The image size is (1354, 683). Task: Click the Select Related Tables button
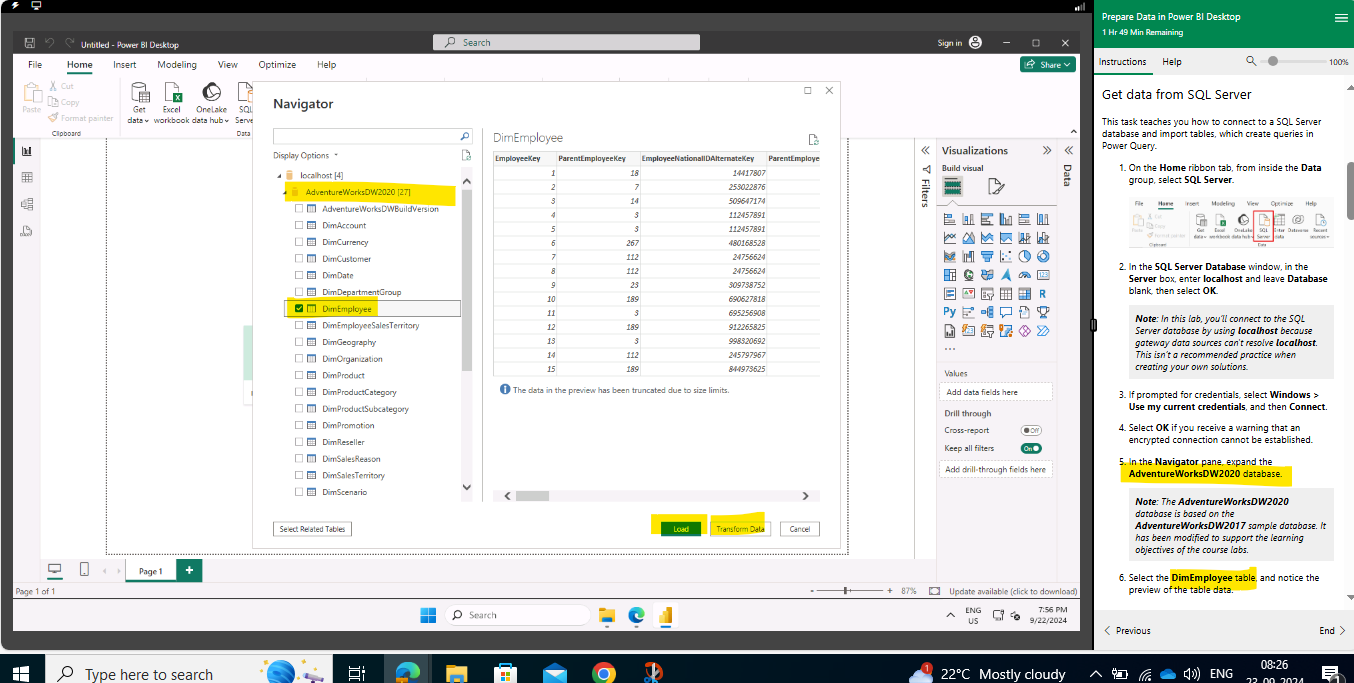click(313, 529)
